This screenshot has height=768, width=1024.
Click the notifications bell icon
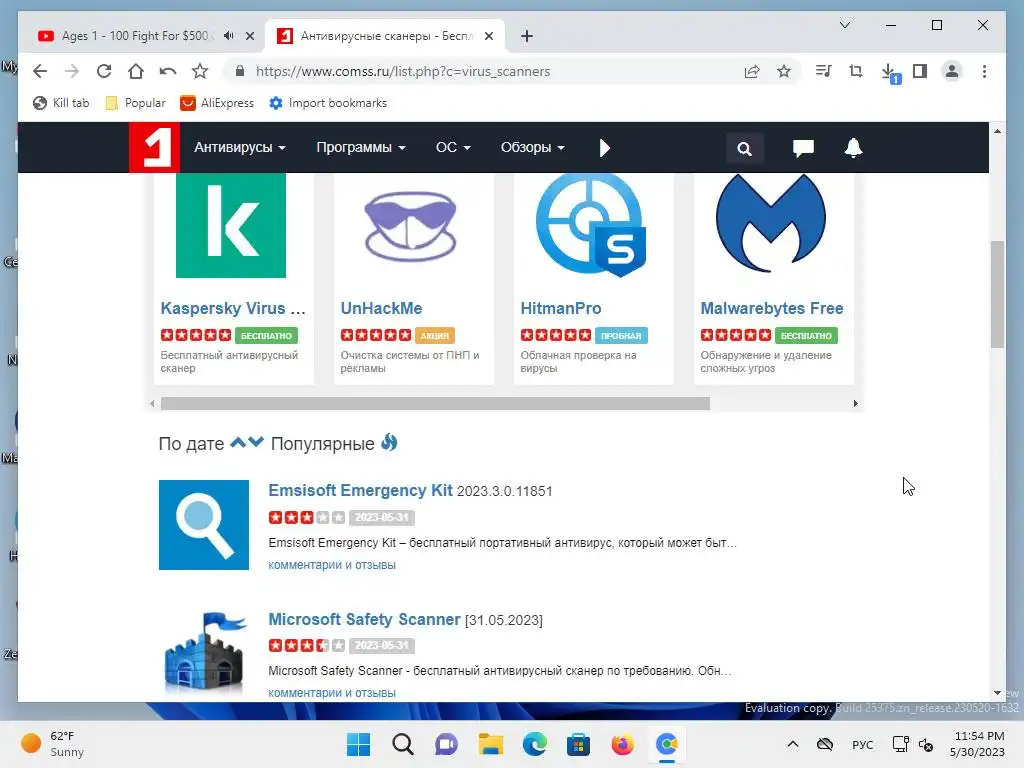(x=854, y=148)
